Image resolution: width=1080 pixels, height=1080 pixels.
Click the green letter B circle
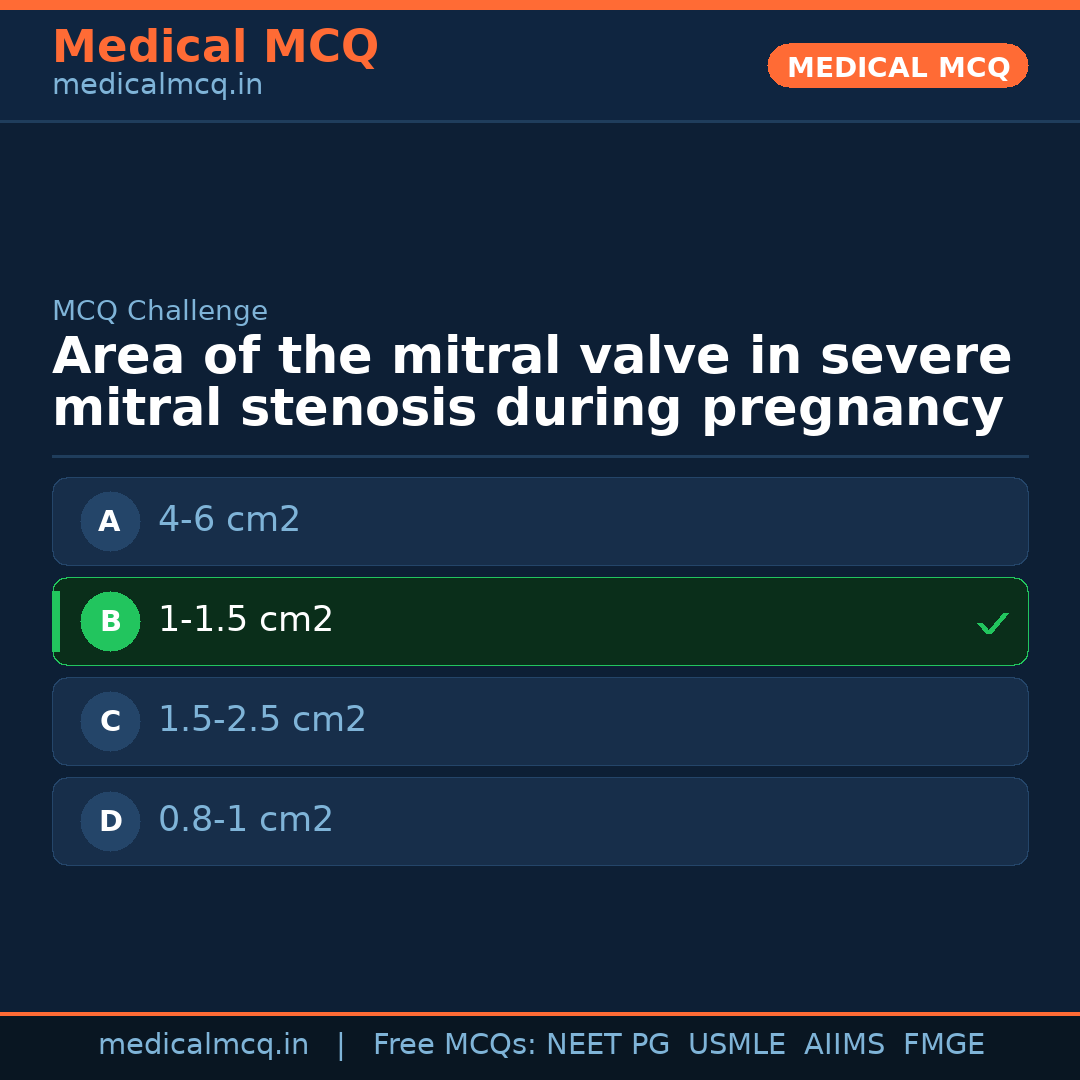pyautogui.click(x=110, y=621)
